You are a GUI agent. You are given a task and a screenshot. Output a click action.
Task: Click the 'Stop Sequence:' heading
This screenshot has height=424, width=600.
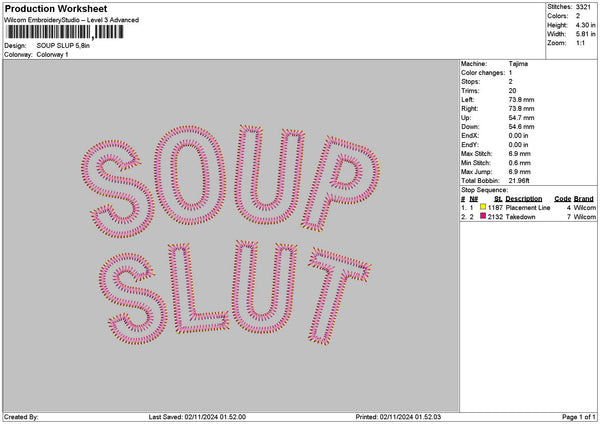click(484, 190)
